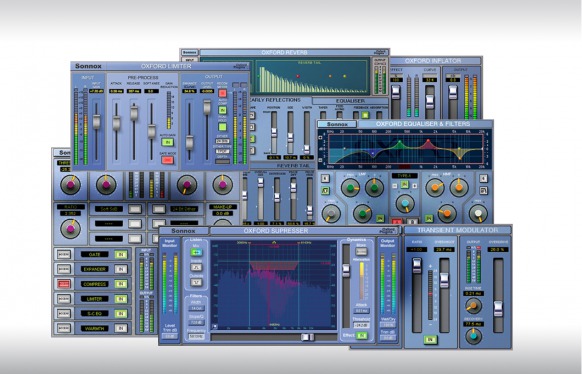This screenshot has width=582, height=374.
Task: Click the Oxford Supresser graph corner icon
Action: (x=214, y=326)
